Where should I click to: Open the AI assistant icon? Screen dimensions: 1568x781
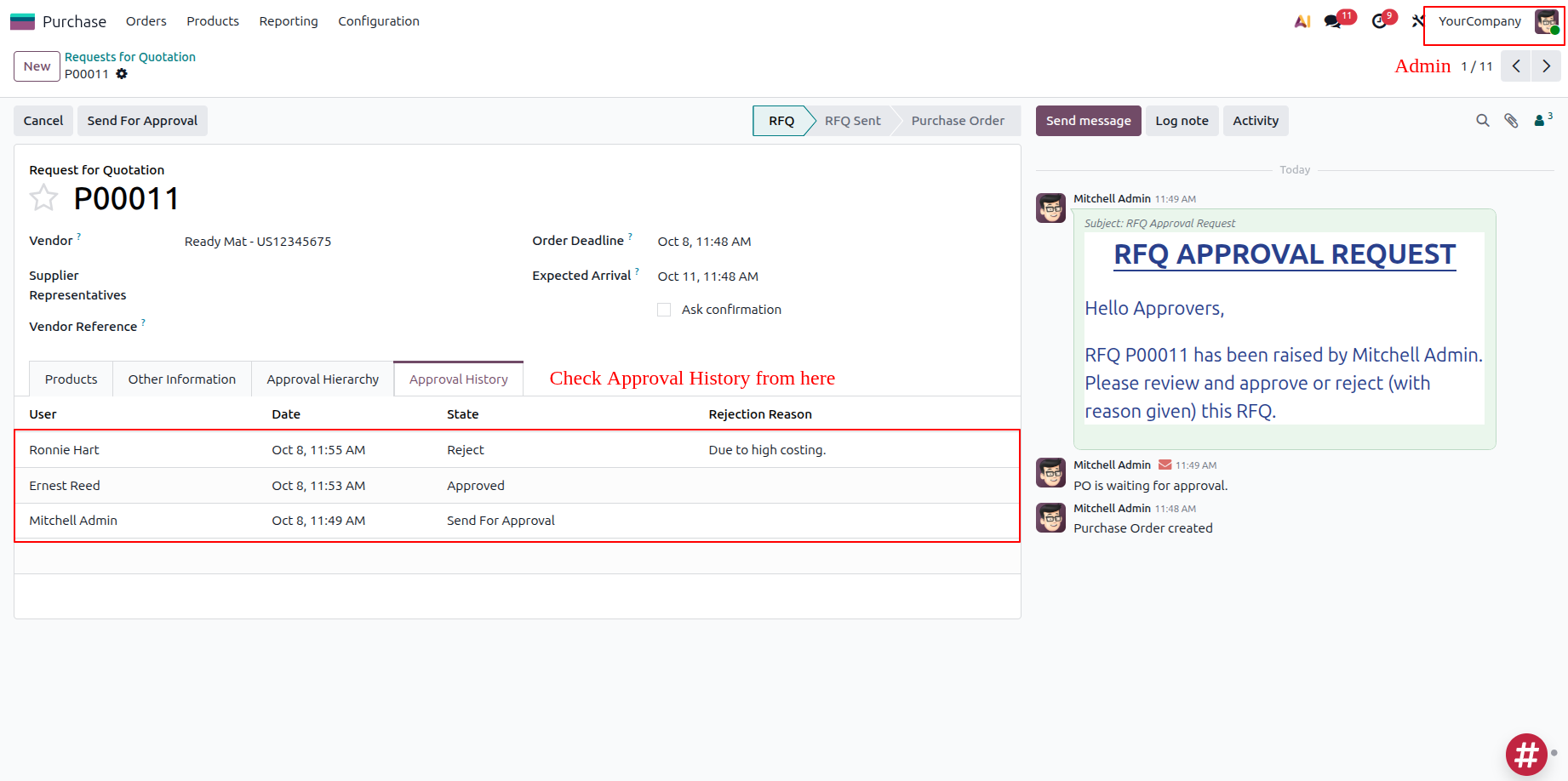coord(1302,20)
